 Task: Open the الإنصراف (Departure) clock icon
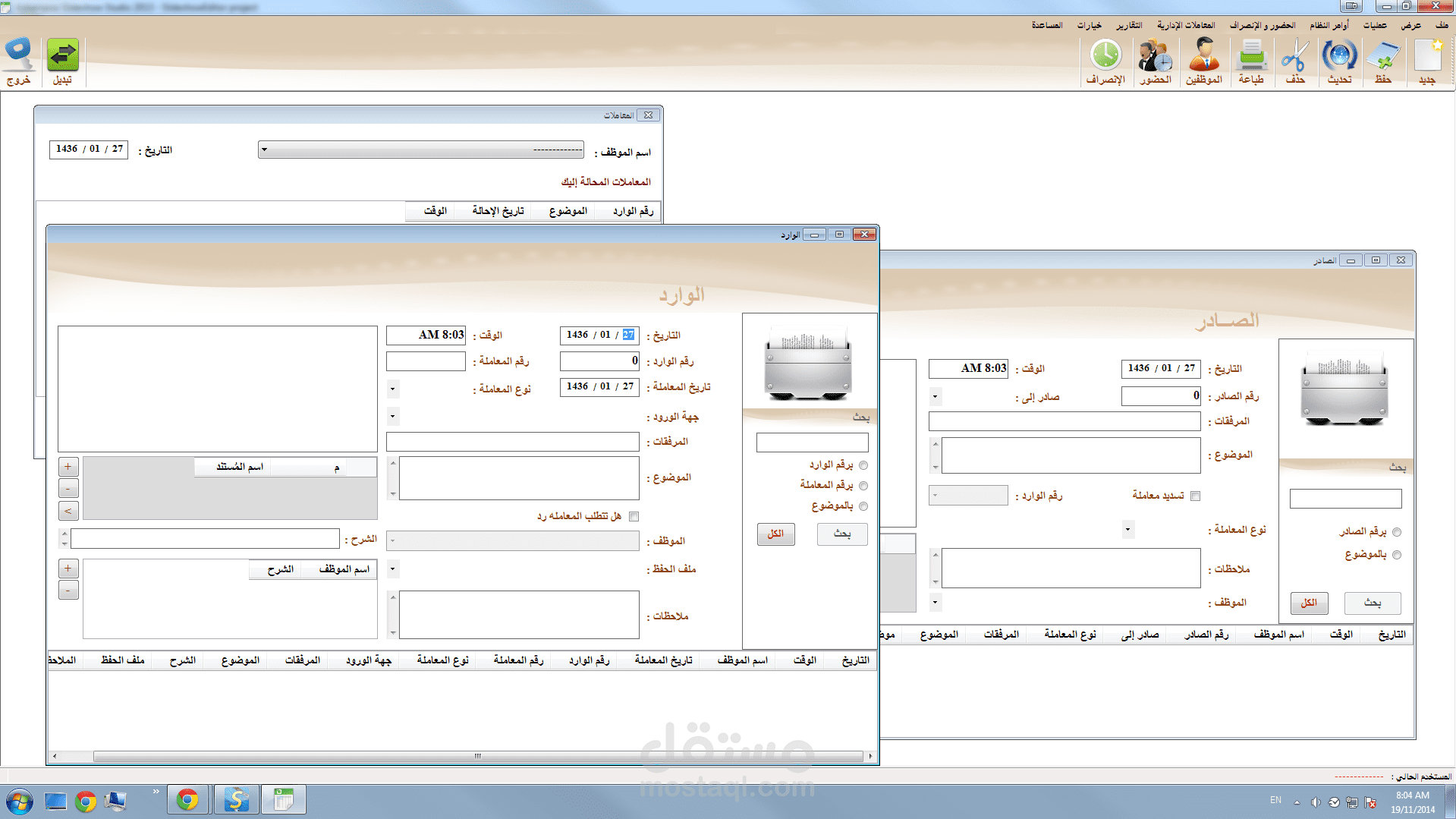click(1105, 57)
